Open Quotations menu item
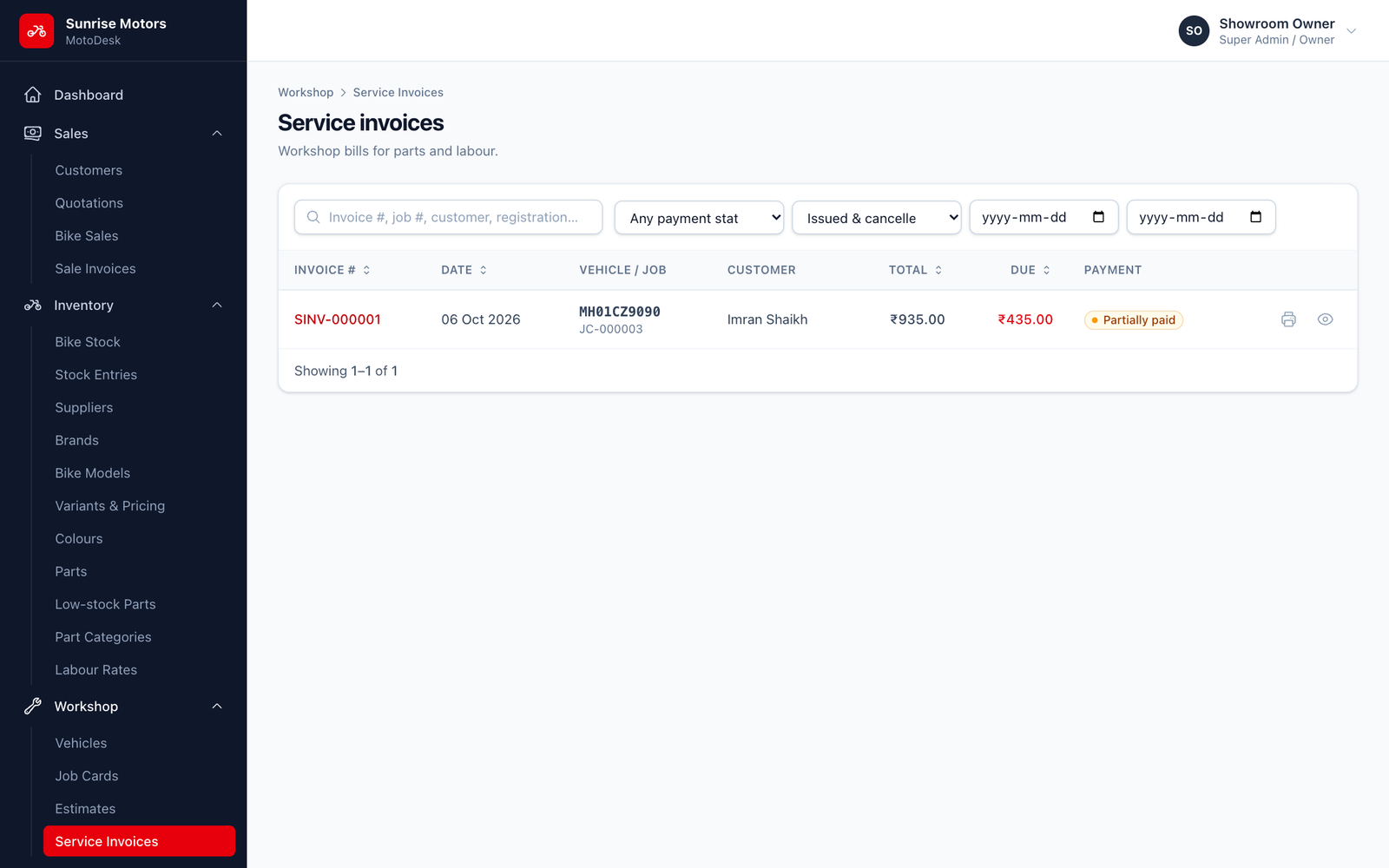 coord(89,203)
